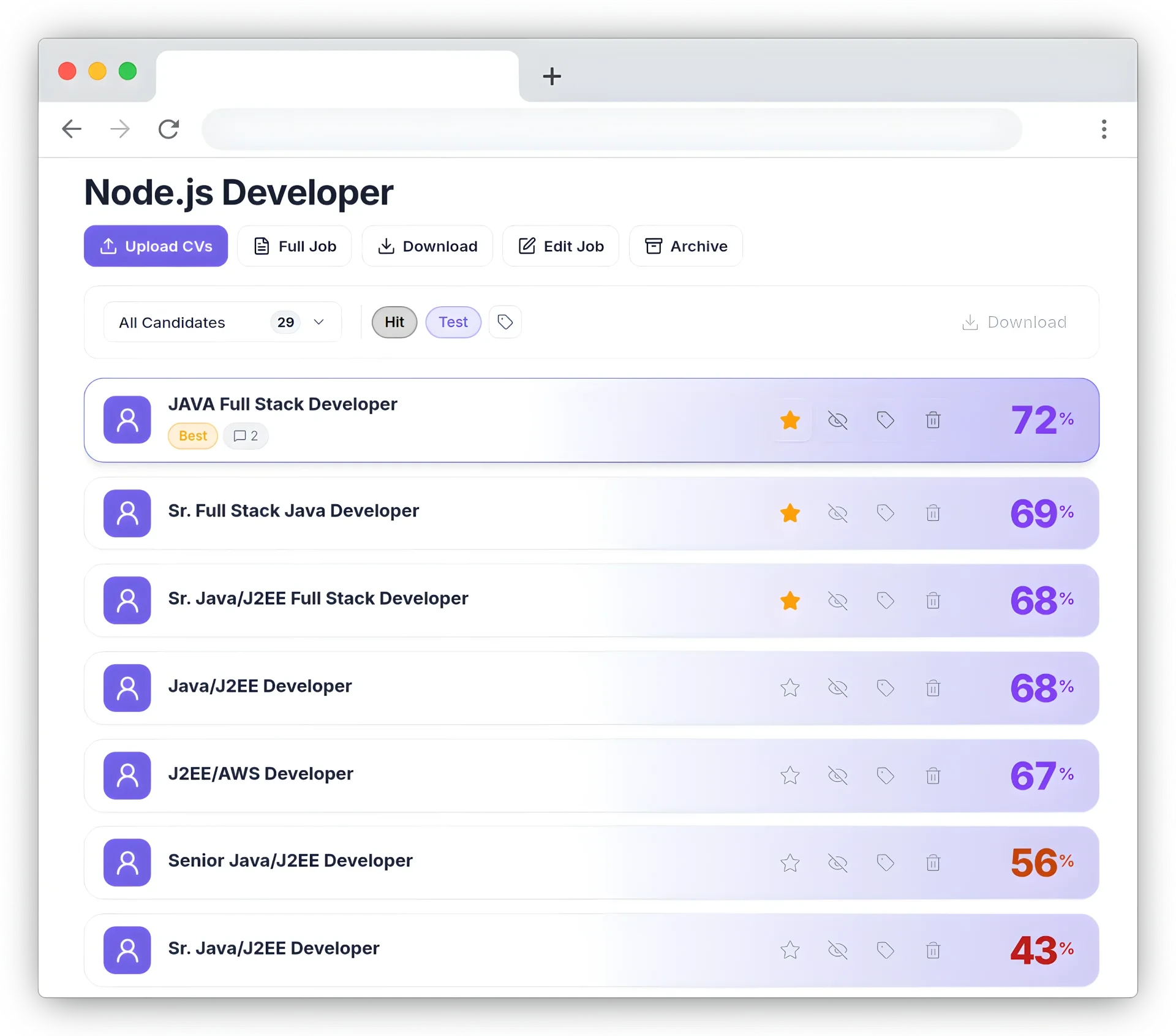Click the Upload CVs button
This screenshot has width=1176, height=1036.
[x=156, y=246]
